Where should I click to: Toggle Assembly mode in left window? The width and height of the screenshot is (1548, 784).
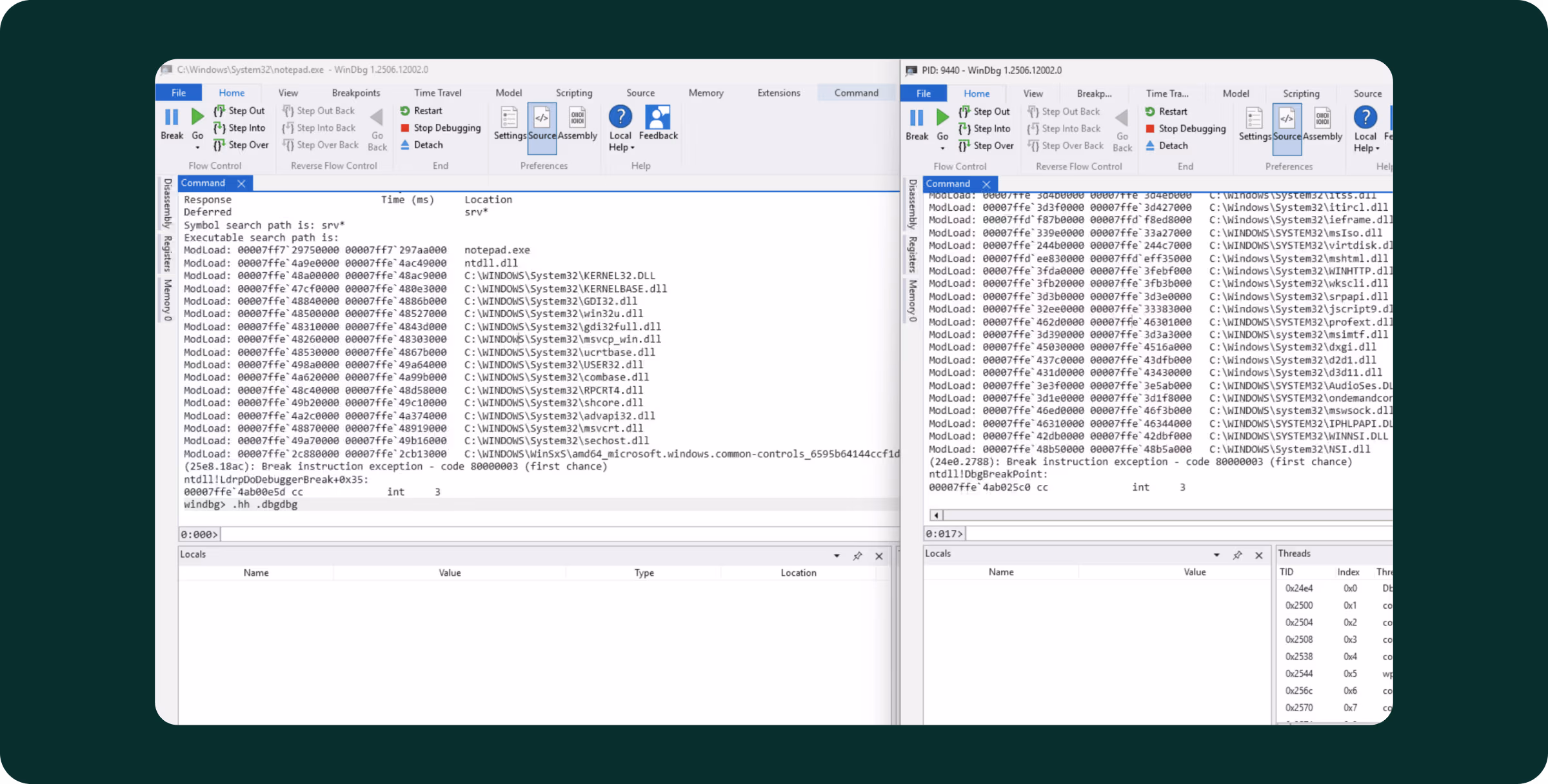(x=577, y=123)
